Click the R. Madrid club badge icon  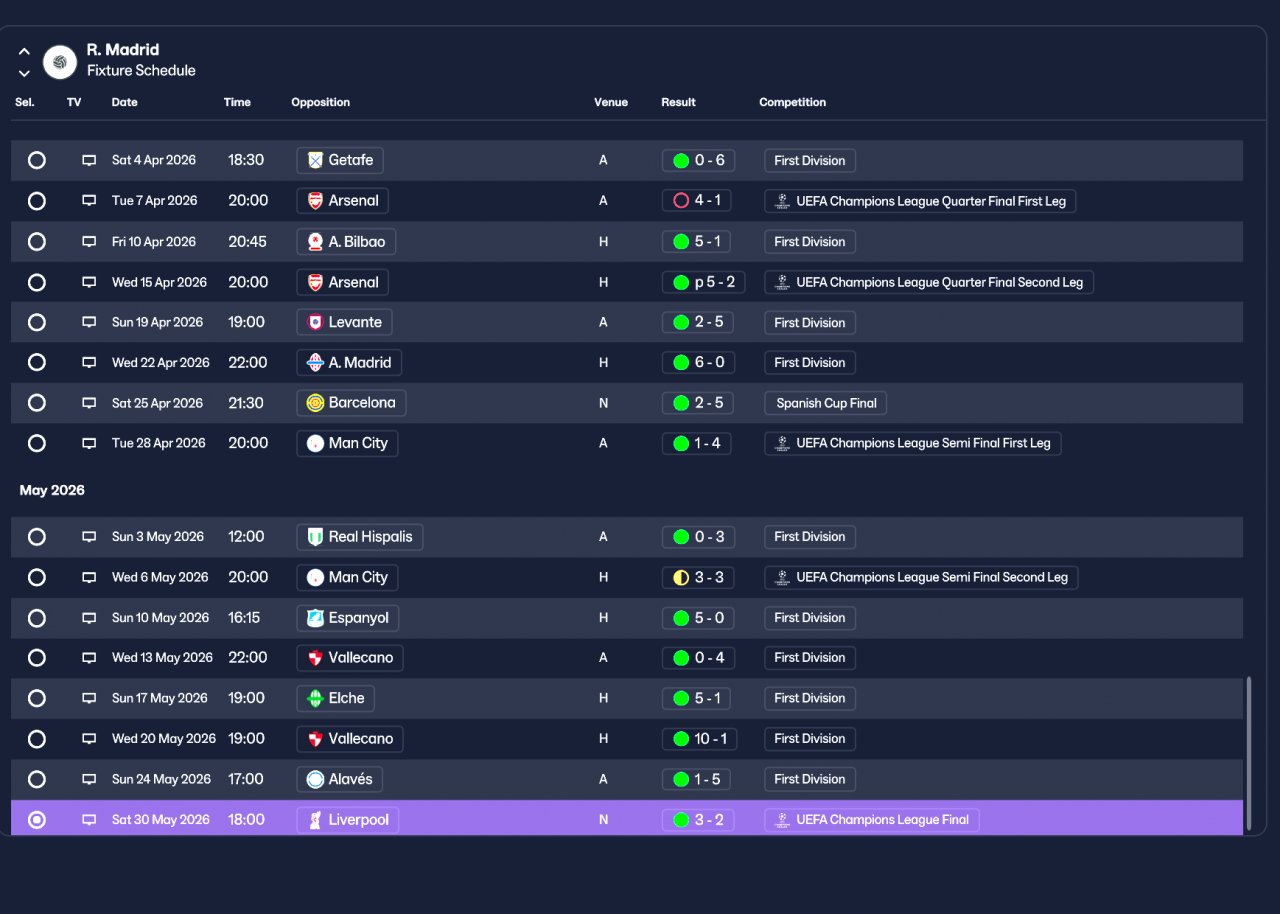[x=60, y=62]
